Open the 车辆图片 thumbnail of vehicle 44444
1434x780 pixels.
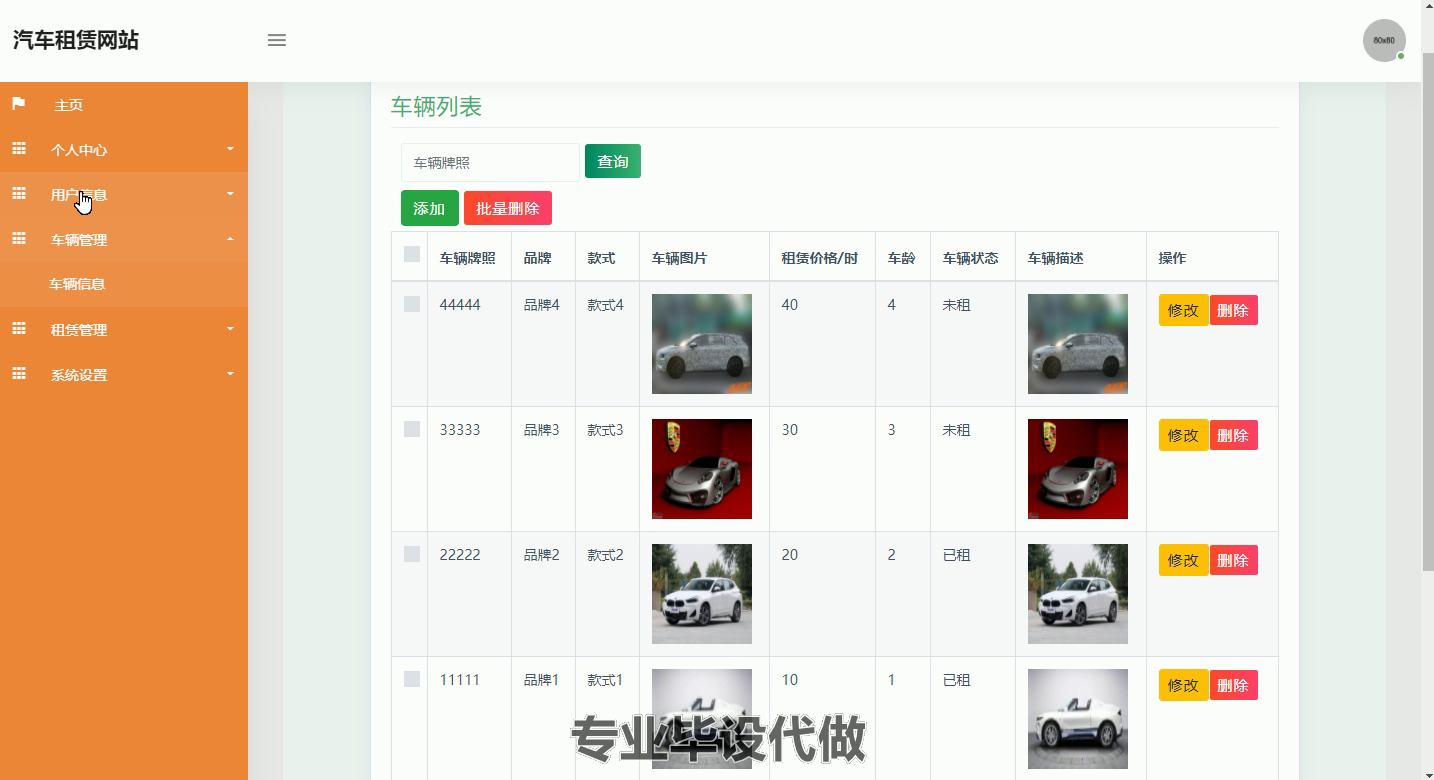click(702, 344)
